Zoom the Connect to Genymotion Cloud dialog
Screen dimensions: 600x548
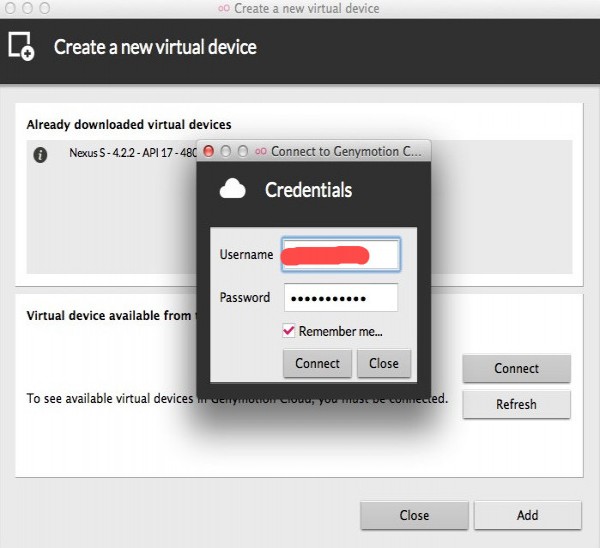point(241,151)
